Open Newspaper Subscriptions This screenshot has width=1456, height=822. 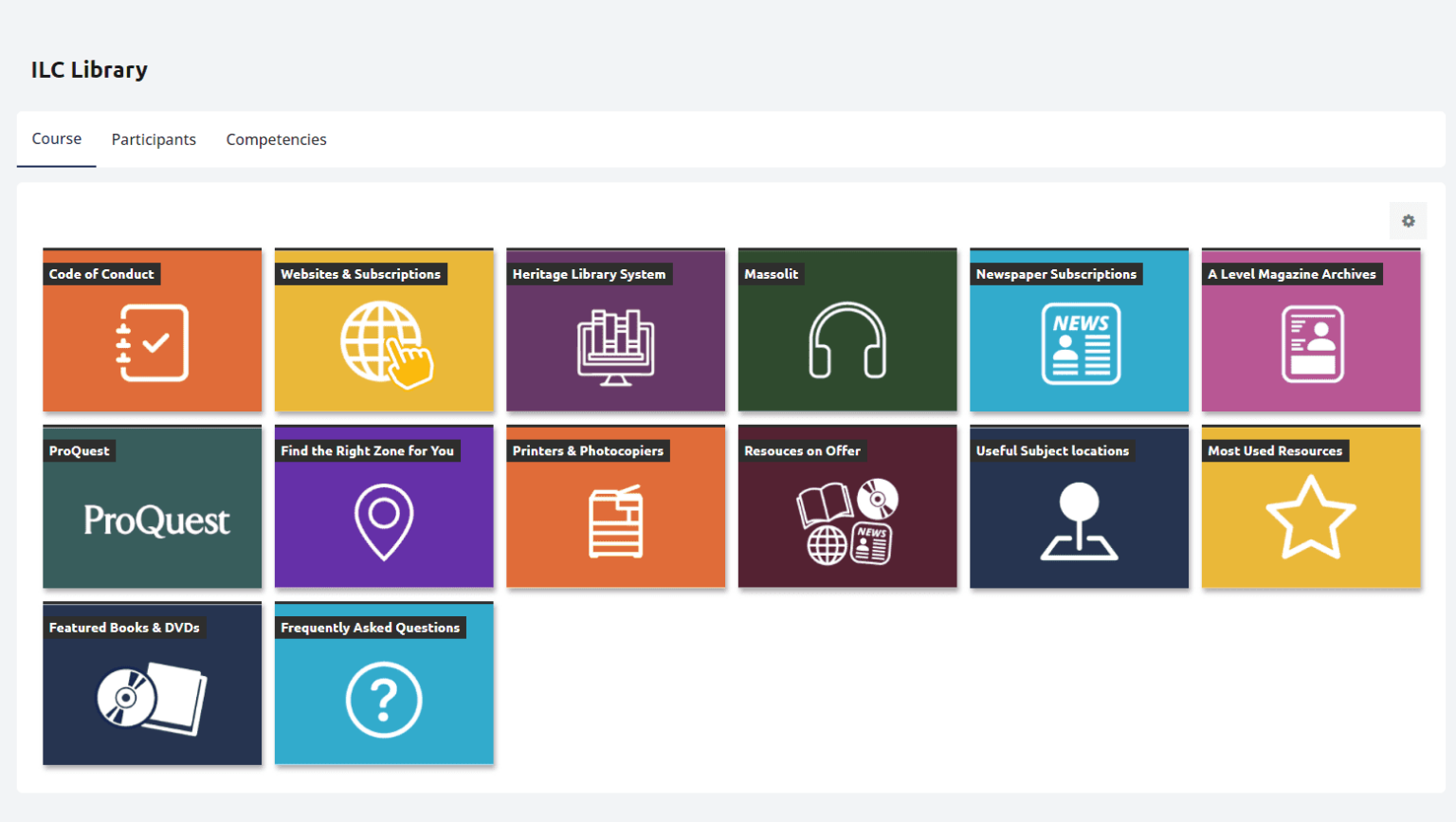pos(1079,330)
